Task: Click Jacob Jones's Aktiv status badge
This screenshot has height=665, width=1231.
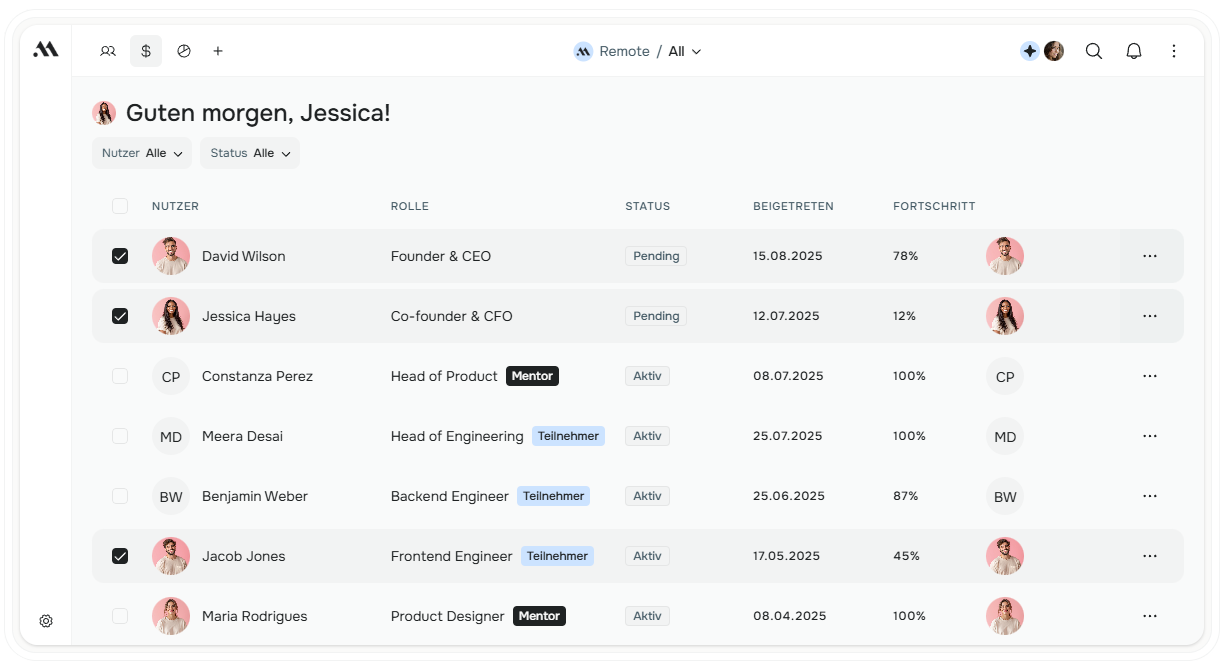Action: pos(648,556)
